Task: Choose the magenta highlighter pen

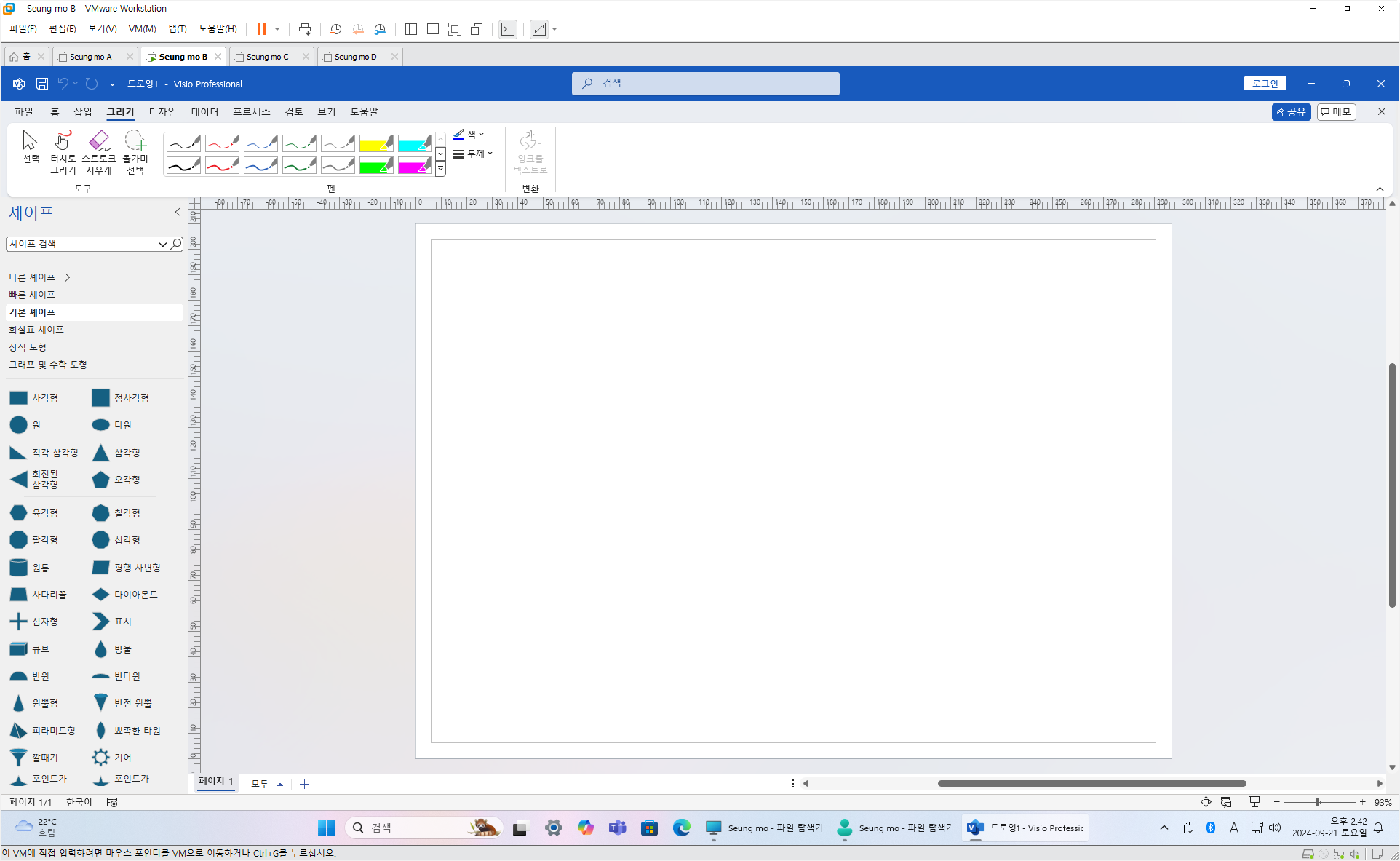Action: click(x=415, y=166)
